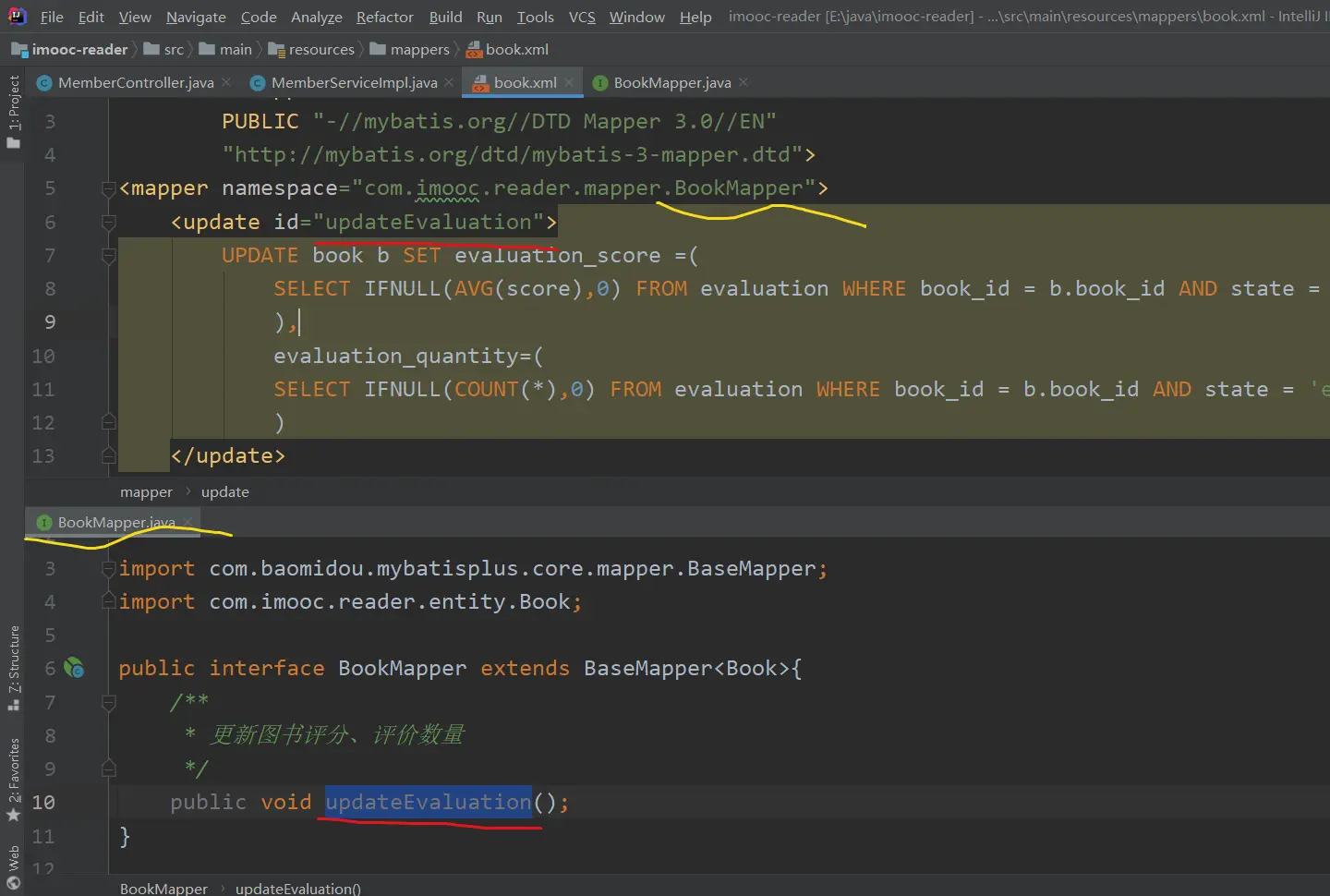Image resolution: width=1330 pixels, height=896 pixels.
Task: Select the imooc-reader project breadcrumb
Action: (x=79, y=50)
